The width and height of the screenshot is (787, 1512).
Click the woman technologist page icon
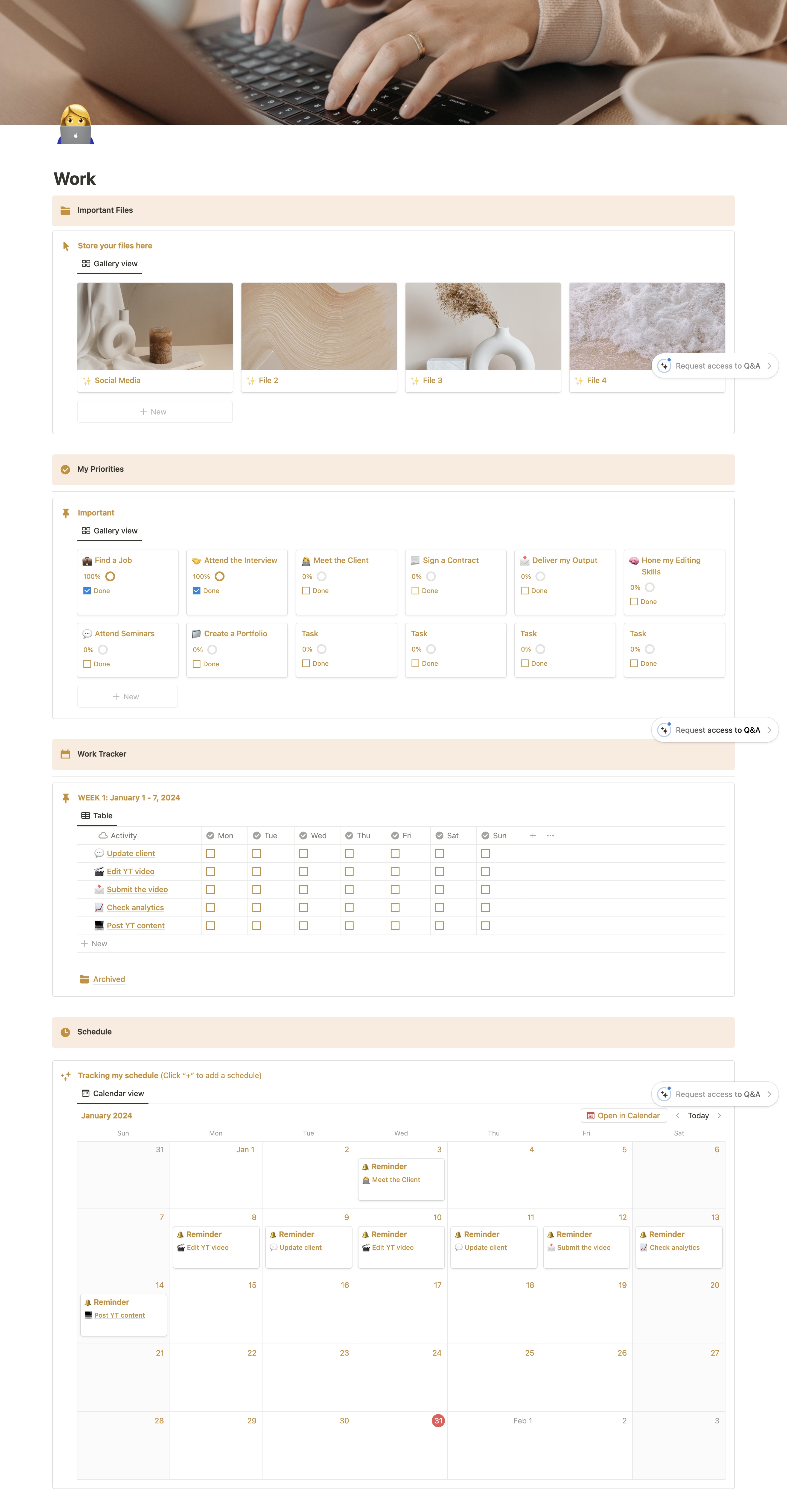(76, 124)
